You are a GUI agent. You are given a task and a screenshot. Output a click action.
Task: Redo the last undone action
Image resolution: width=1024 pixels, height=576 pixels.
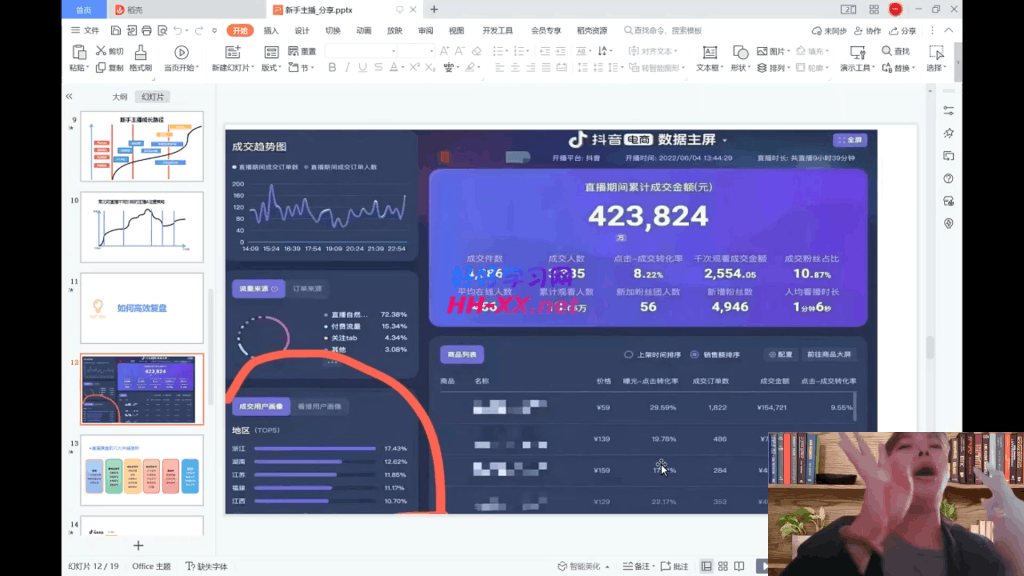click(x=199, y=31)
